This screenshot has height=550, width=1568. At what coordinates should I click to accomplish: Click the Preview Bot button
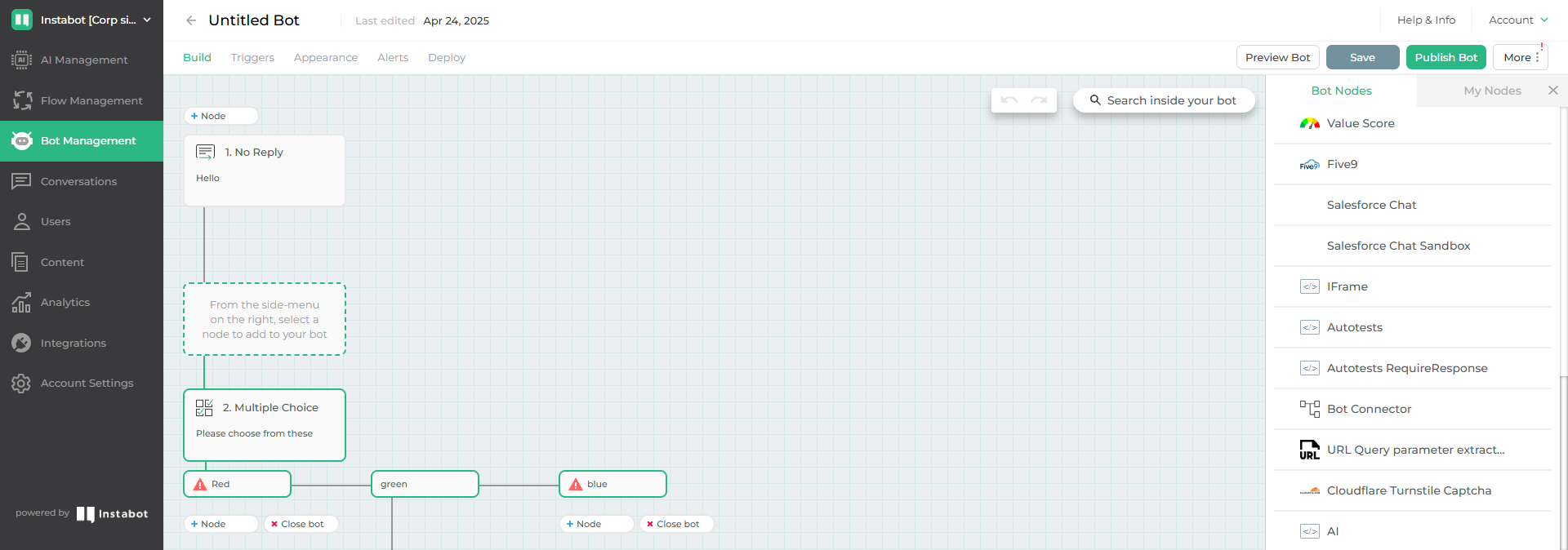tap(1277, 57)
